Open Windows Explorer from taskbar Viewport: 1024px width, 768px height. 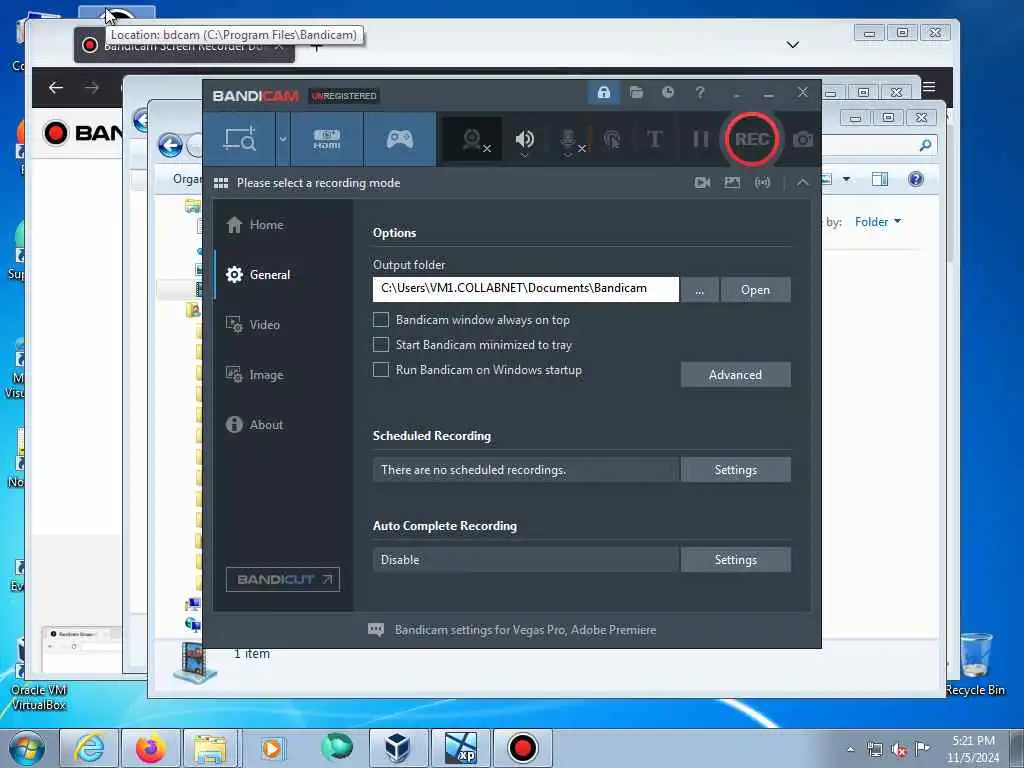click(210, 748)
